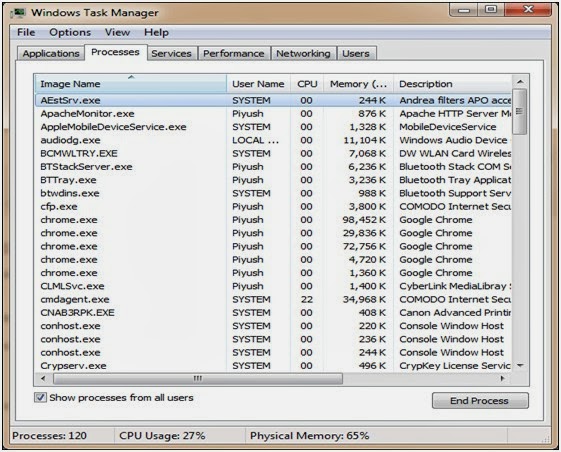The width and height of the screenshot is (561, 452).
Task: Select the BCMWLTRY.EXE process
Action: [x=274, y=153]
